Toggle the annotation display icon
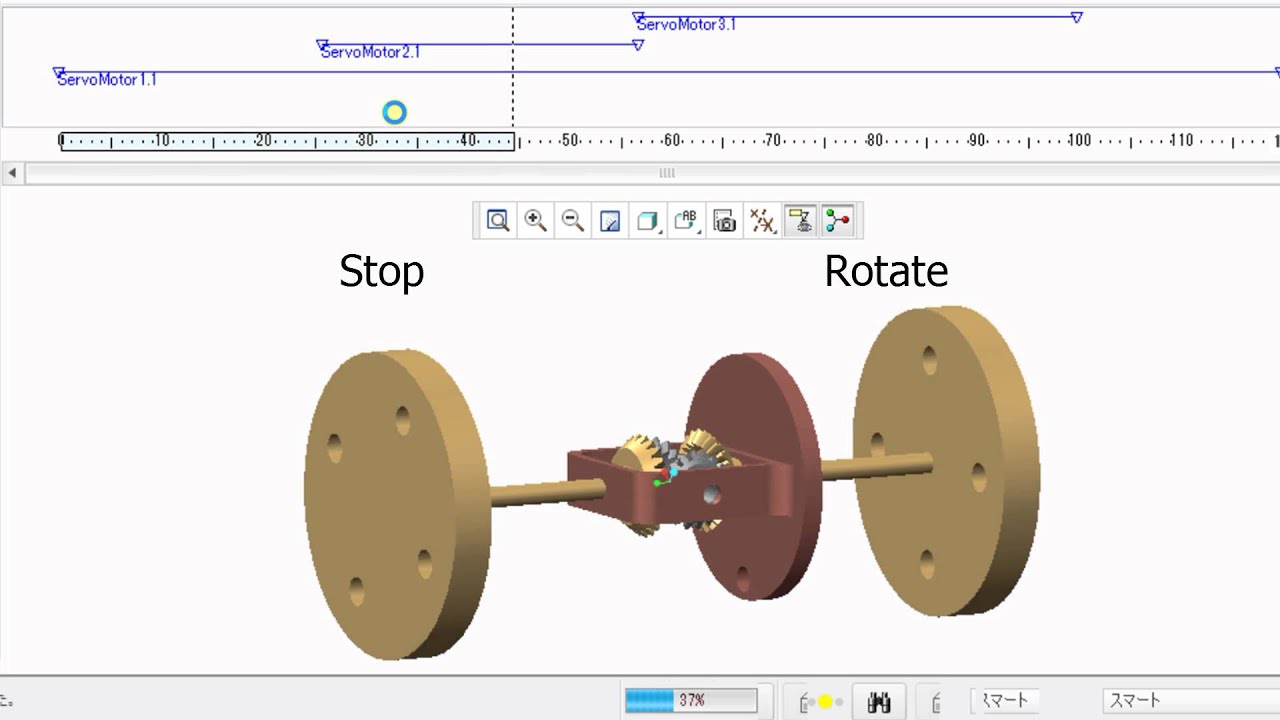The width and height of the screenshot is (1280, 720). [800, 221]
